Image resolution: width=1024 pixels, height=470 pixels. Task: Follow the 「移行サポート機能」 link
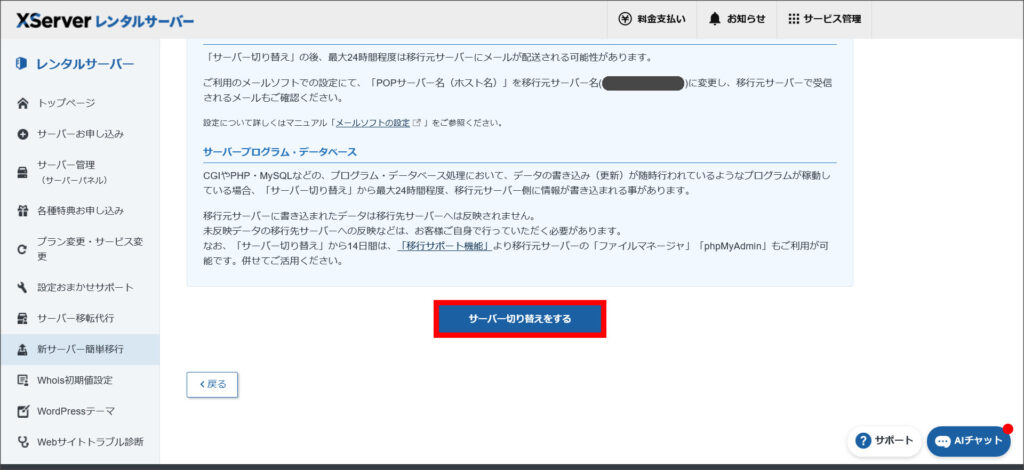pyautogui.click(x=445, y=246)
